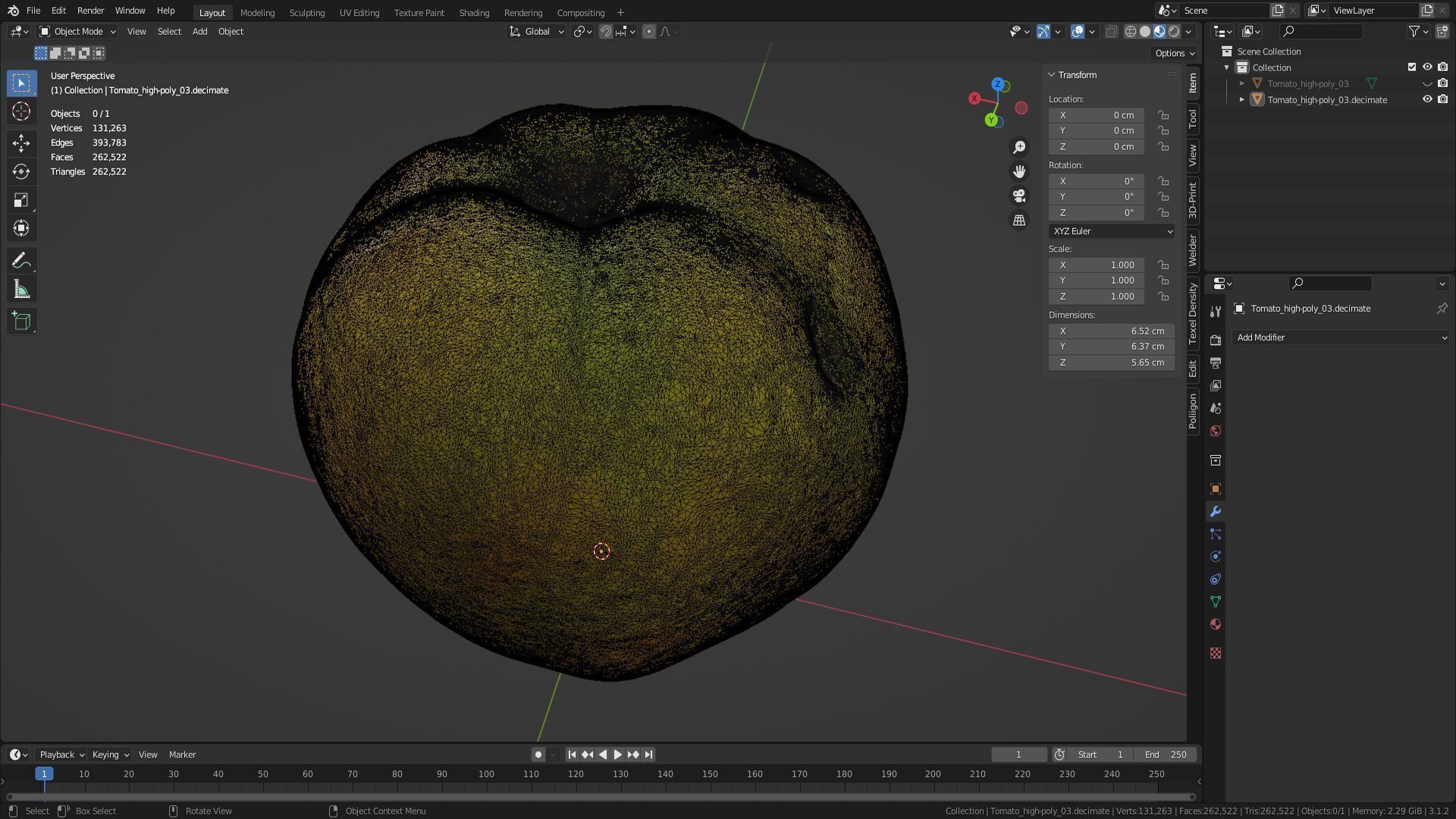
Task: Open the Global orientation dropdown
Action: click(536, 31)
